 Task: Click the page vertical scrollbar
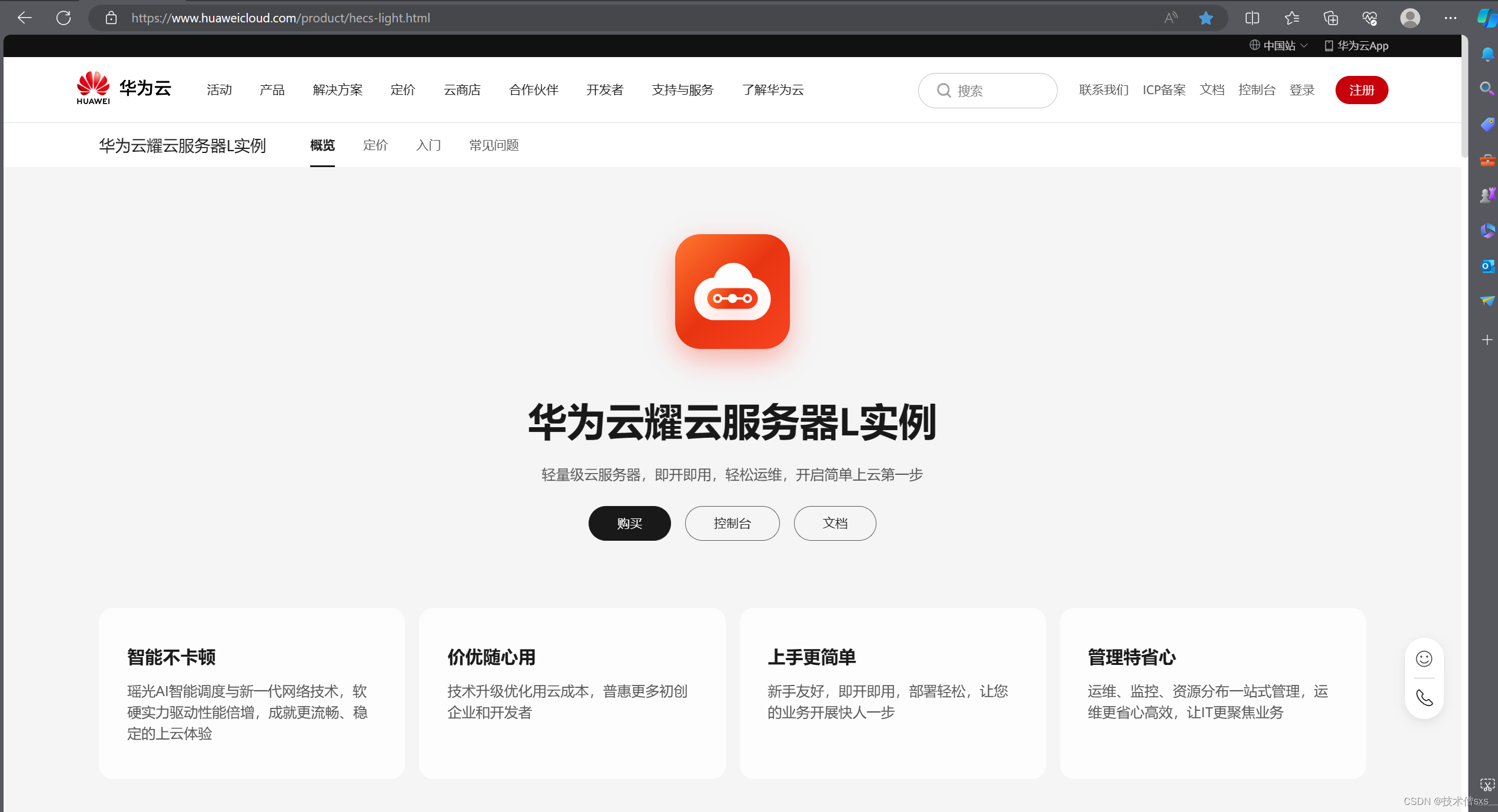1464,96
